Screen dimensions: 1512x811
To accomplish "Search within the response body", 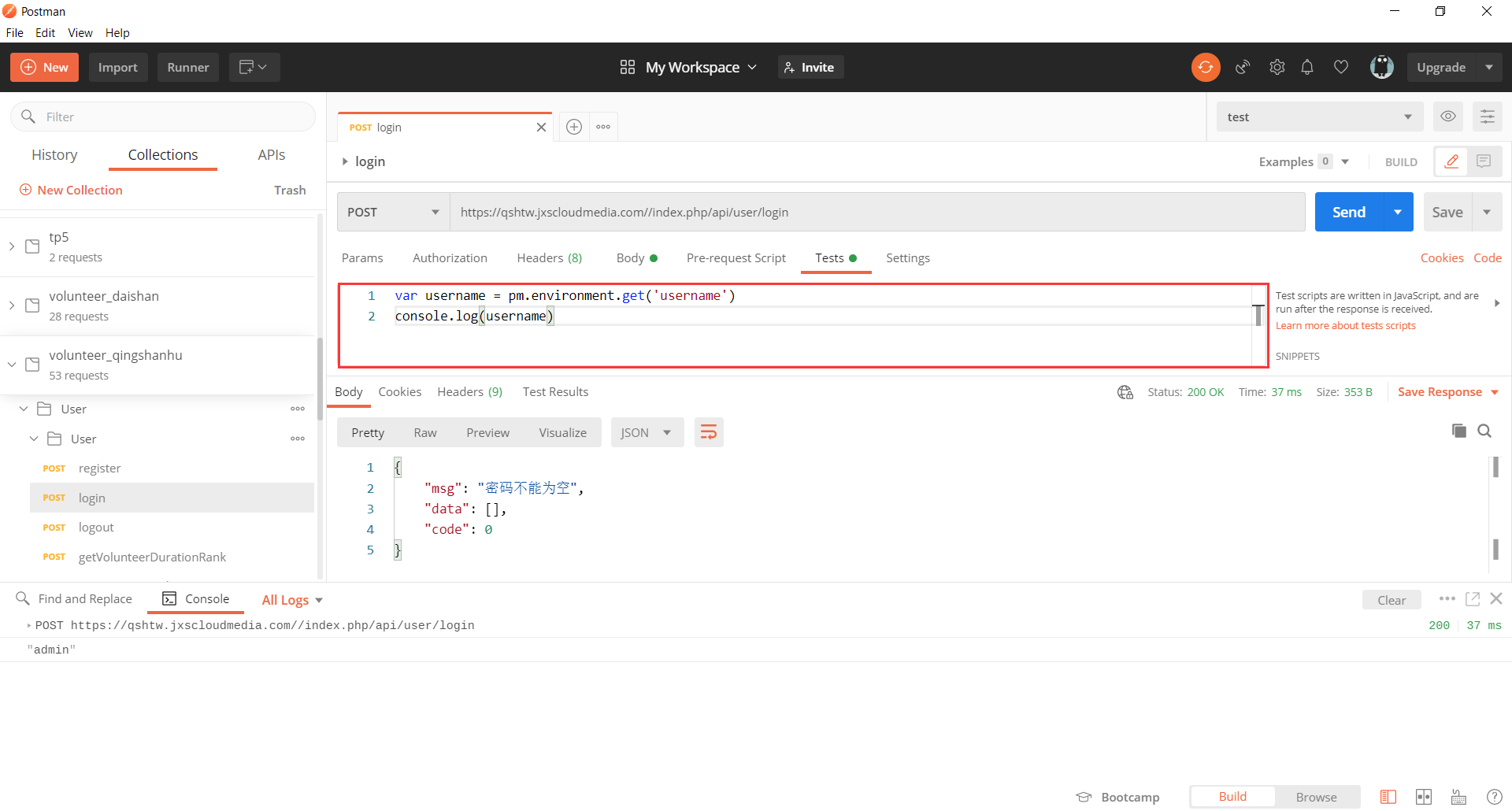I will click(x=1484, y=431).
